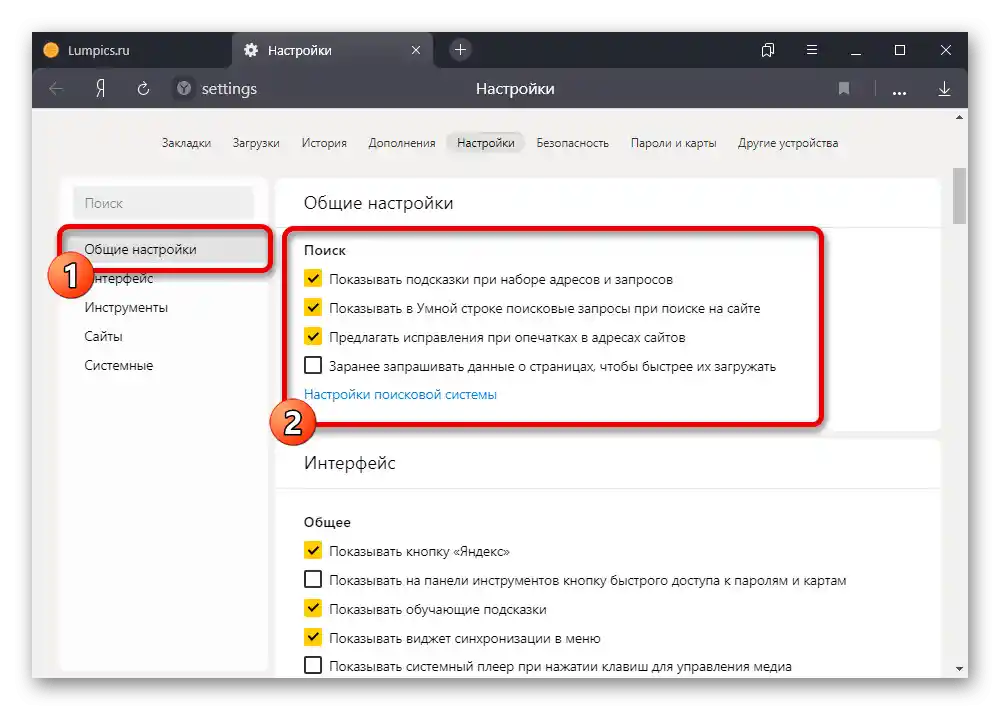The height and width of the screenshot is (710, 1000).
Task: Toggle Предлагать исправления при опечатках checkbox
Action: pyautogui.click(x=312, y=336)
